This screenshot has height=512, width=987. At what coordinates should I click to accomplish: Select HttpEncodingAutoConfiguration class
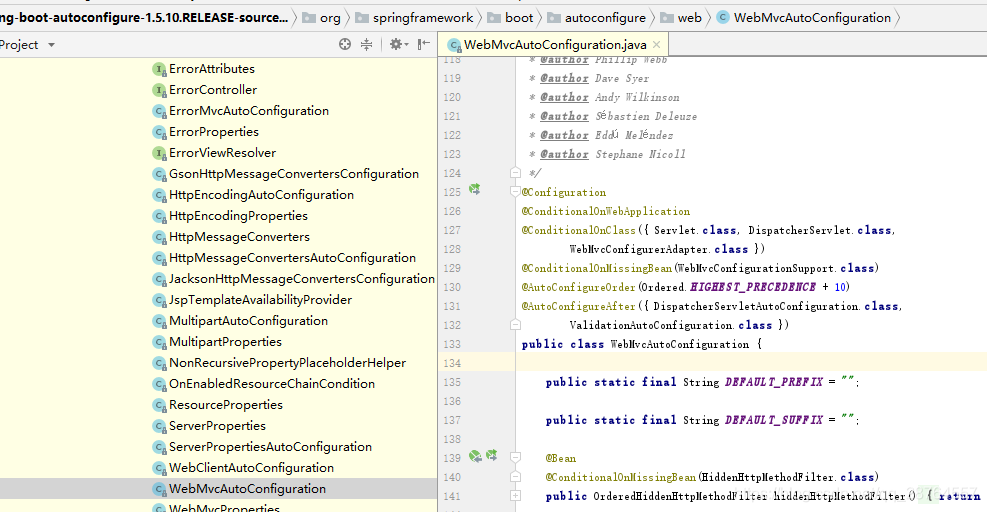(x=261, y=195)
